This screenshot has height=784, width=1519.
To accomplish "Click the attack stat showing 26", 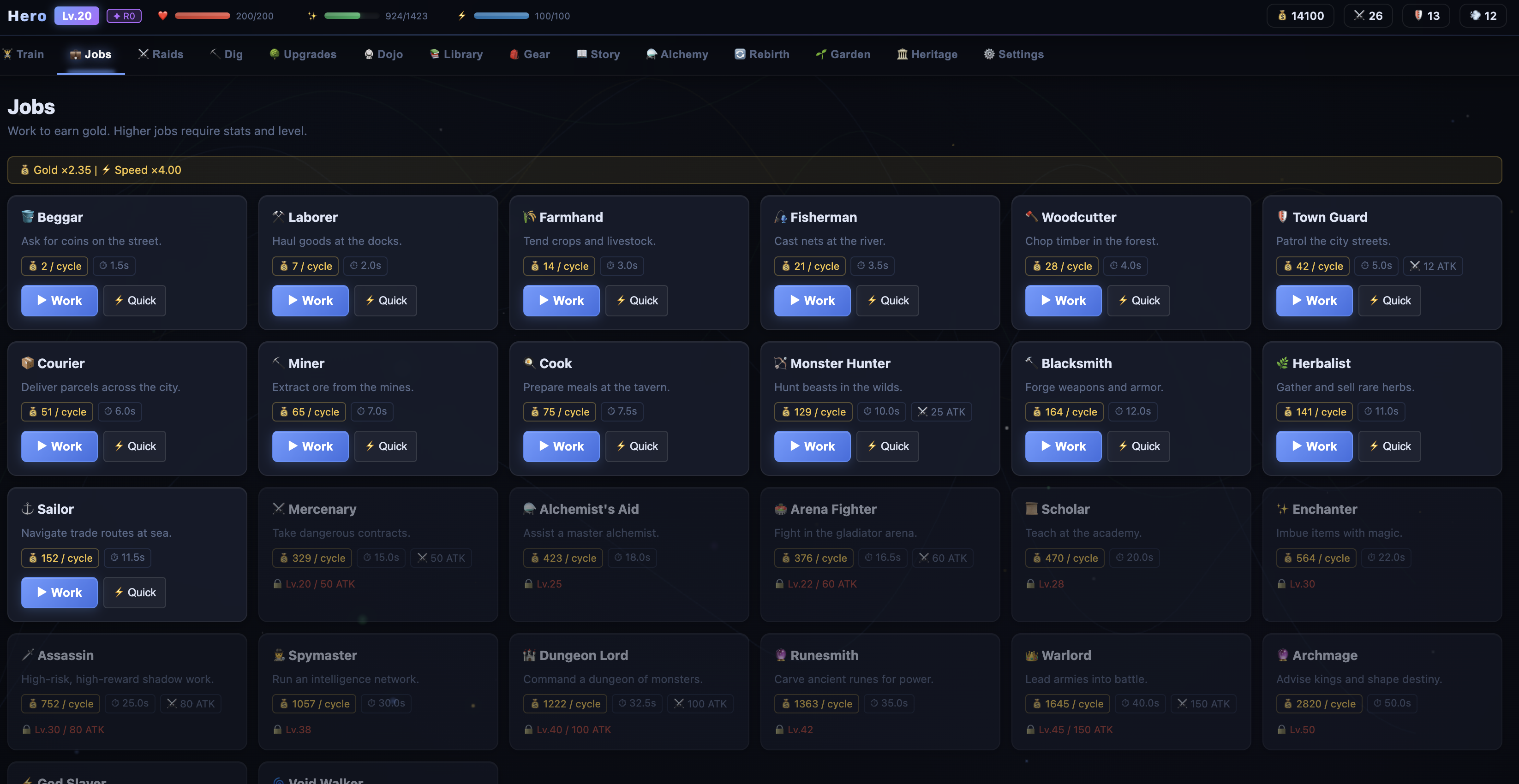I will pos(1368,16).
